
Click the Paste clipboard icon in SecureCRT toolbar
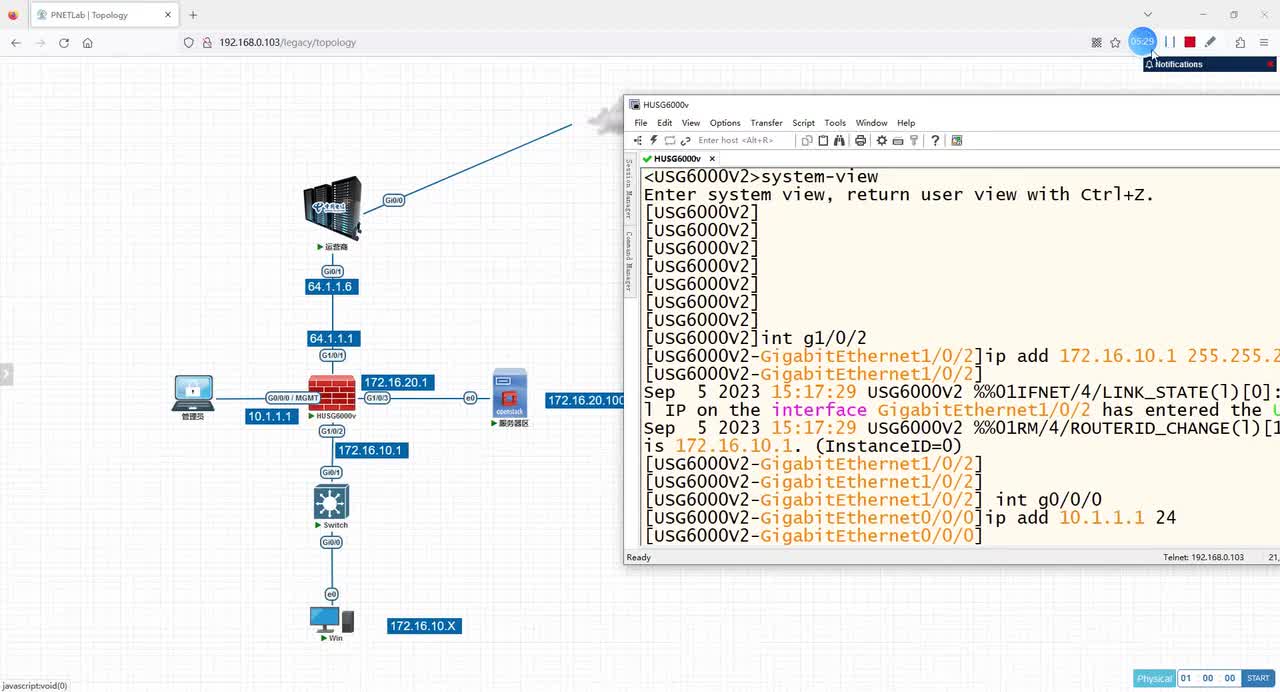(823, 140)
